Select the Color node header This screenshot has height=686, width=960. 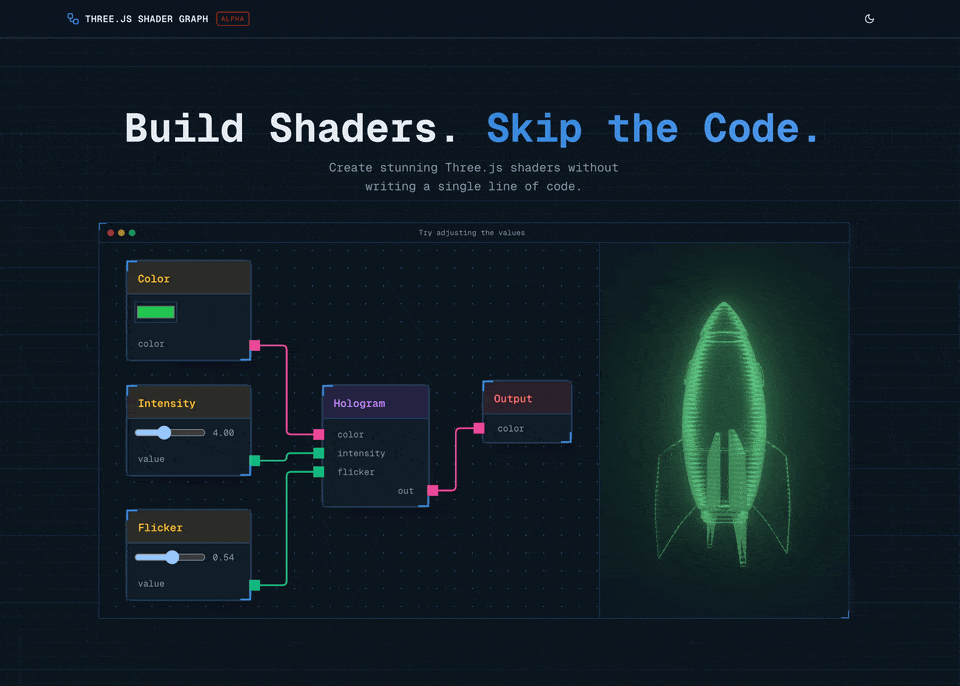[x=188, y=277]
